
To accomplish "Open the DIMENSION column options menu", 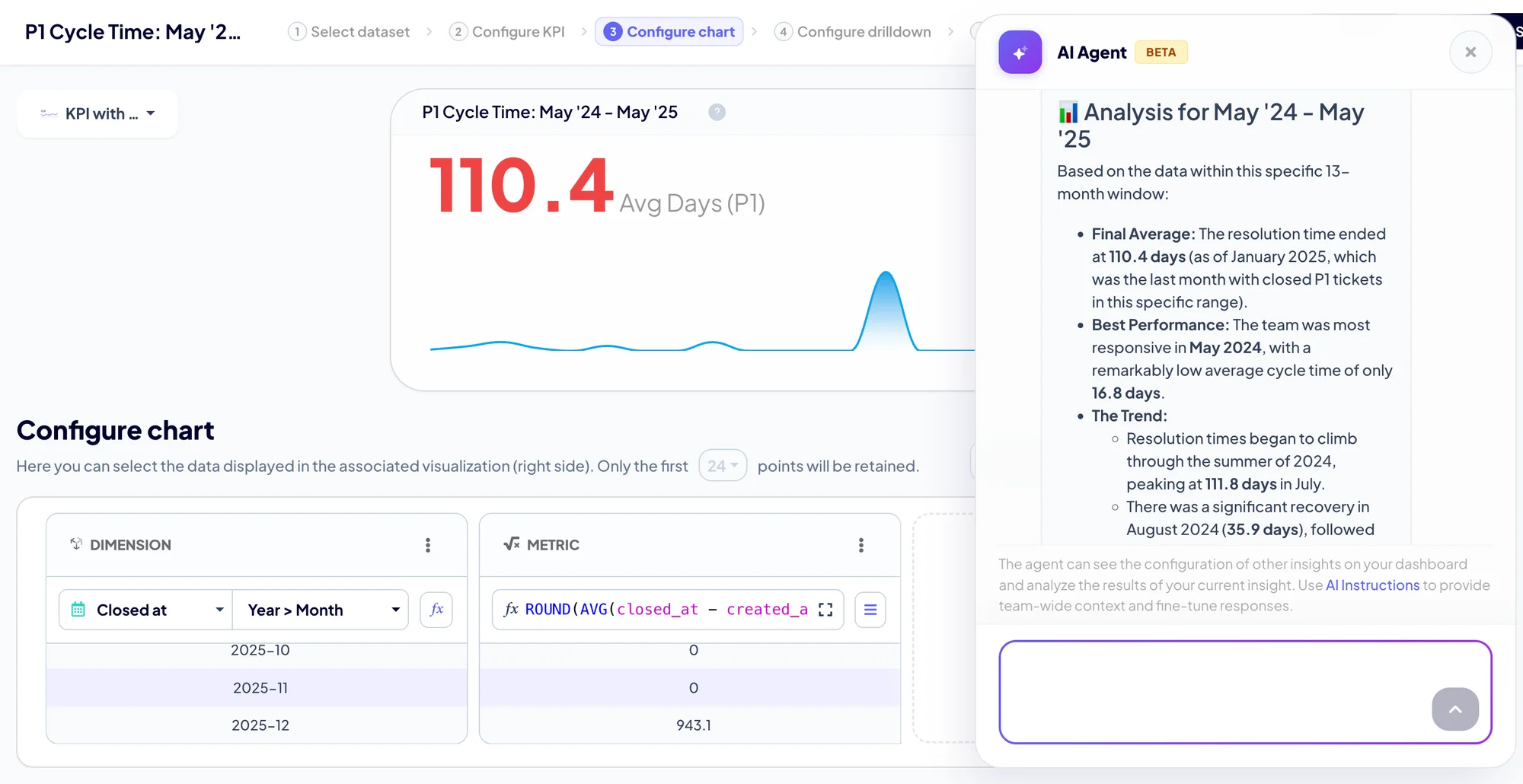I will point(428,545).
